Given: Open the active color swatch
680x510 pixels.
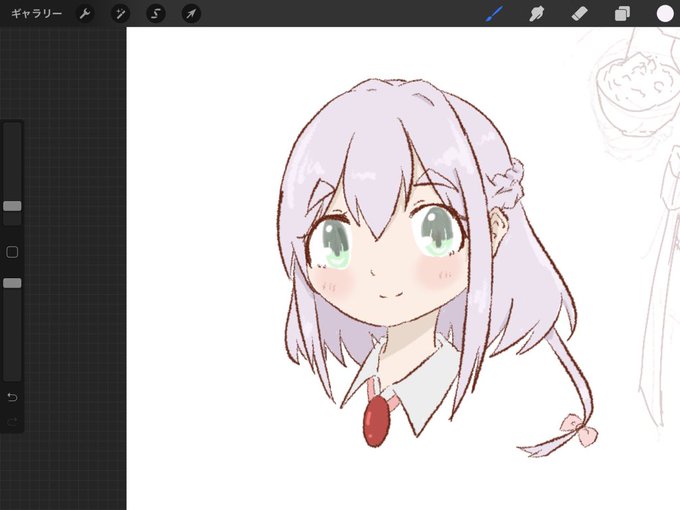Looking at the screenshot, I should tap(664, 13).
